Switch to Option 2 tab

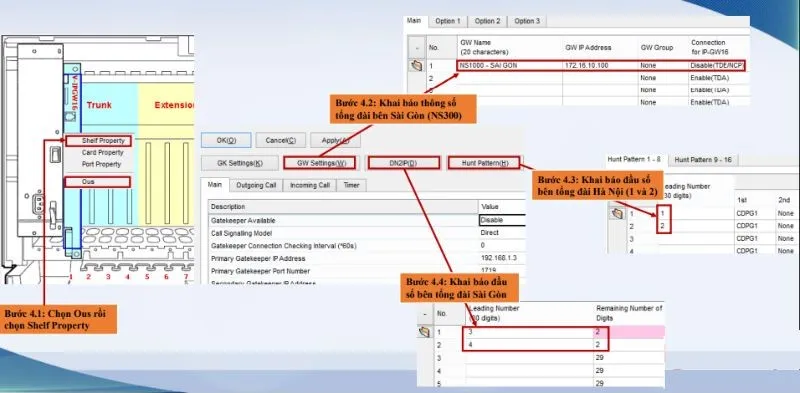[x=487, y=21]
